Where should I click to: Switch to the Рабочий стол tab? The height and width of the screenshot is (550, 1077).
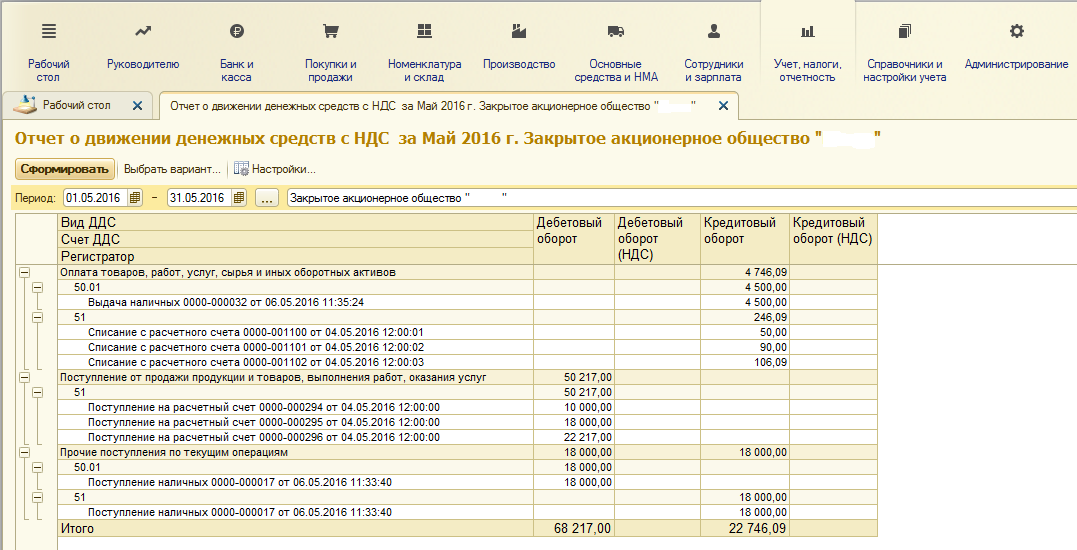[x=76, y=105]
